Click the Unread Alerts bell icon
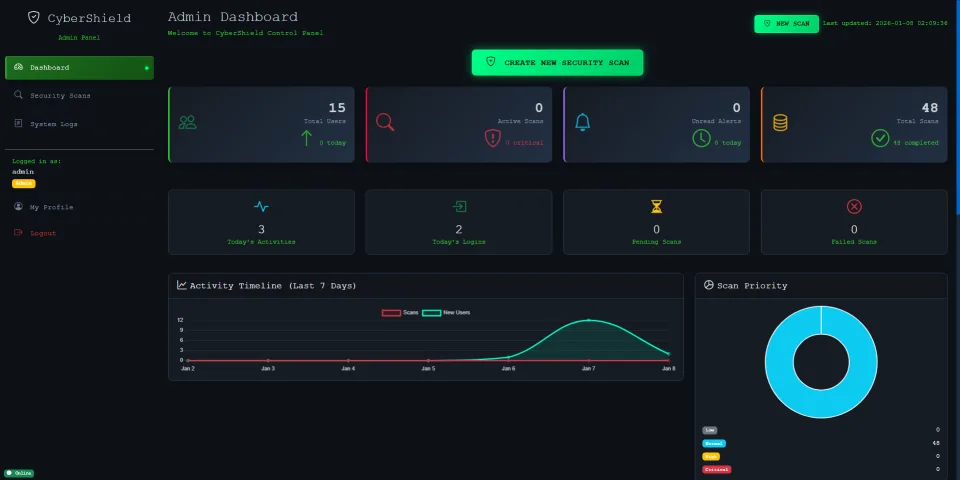This screenshot has height=480, width=960. click(582, 122)
